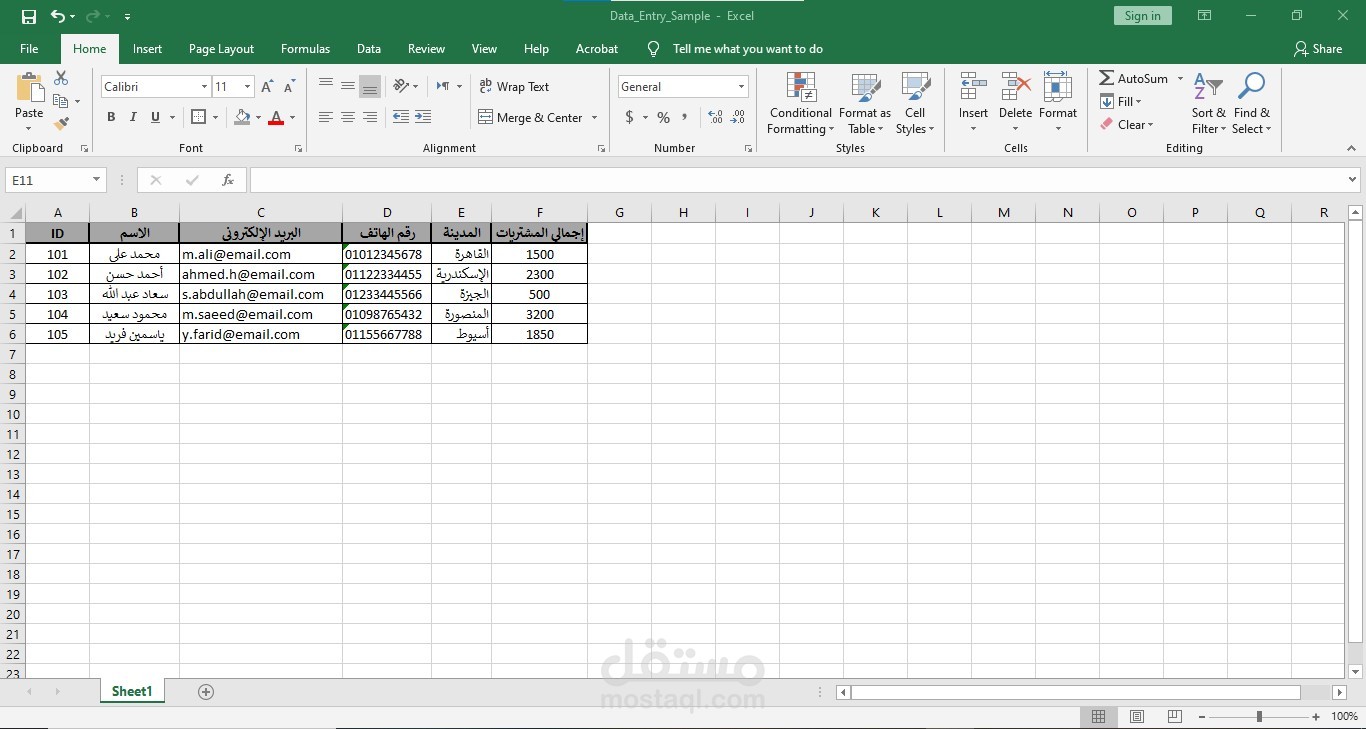Toggle Underline formatting
The image size is (1366, 729).
tap(155, 117)
